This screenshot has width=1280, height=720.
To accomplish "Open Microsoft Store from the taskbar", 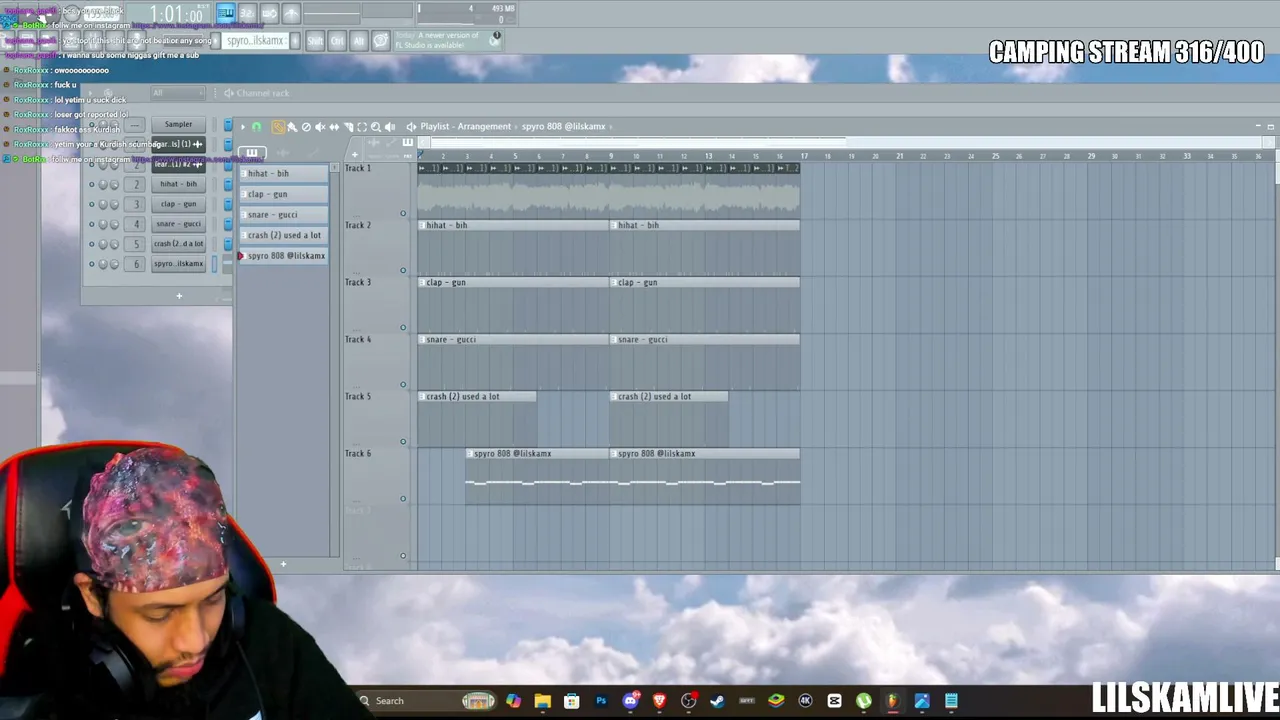I will [x=571, y=701].
